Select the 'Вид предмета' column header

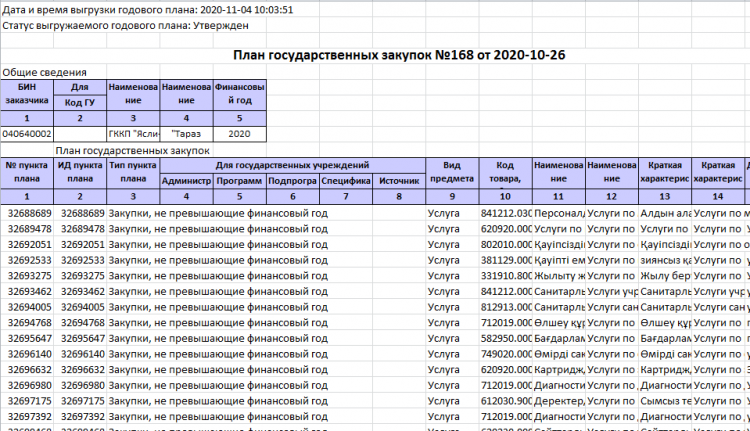click(x=452, y=173)
